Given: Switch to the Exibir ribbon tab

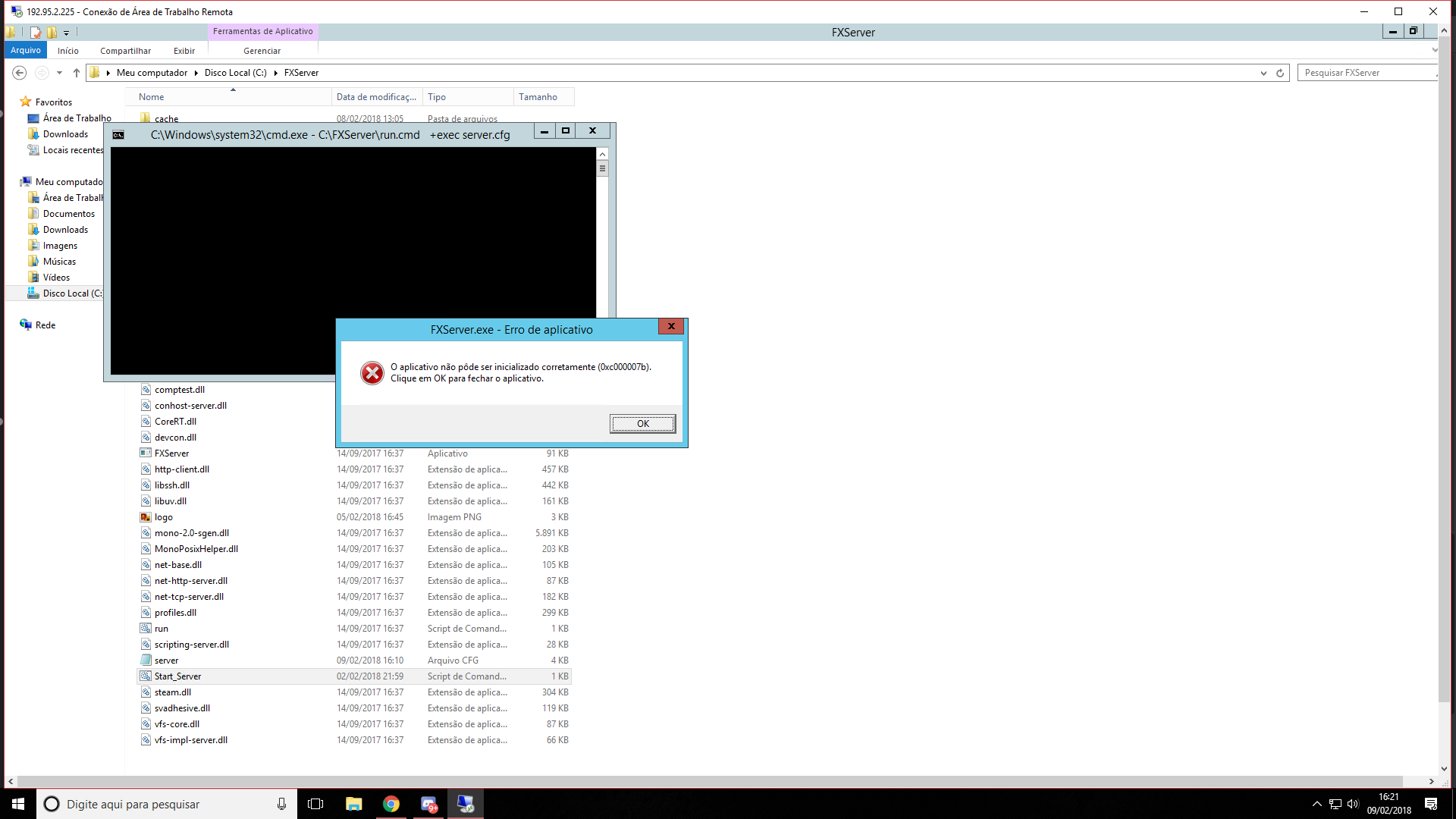Looking at the screenshot, I should coord(184,51).
